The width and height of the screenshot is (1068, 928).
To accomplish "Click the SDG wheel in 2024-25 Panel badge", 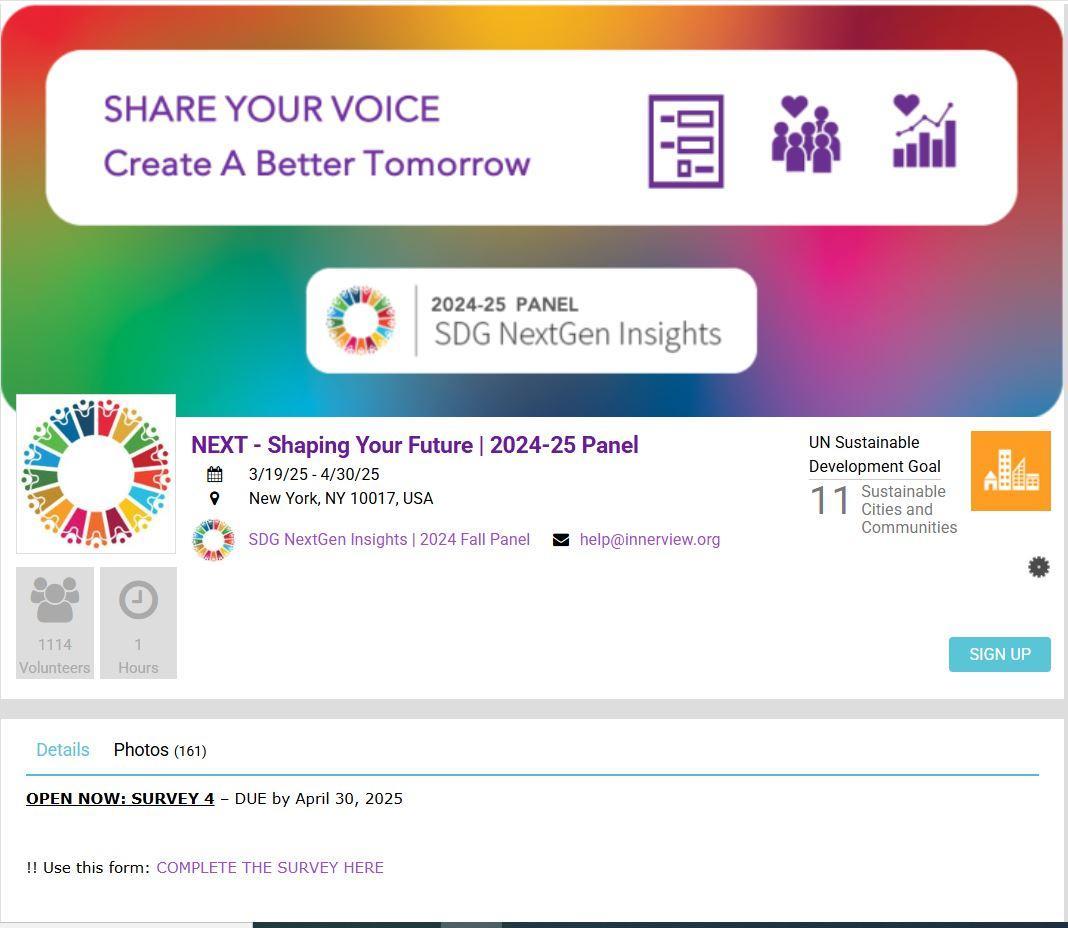I will (360, 320).
